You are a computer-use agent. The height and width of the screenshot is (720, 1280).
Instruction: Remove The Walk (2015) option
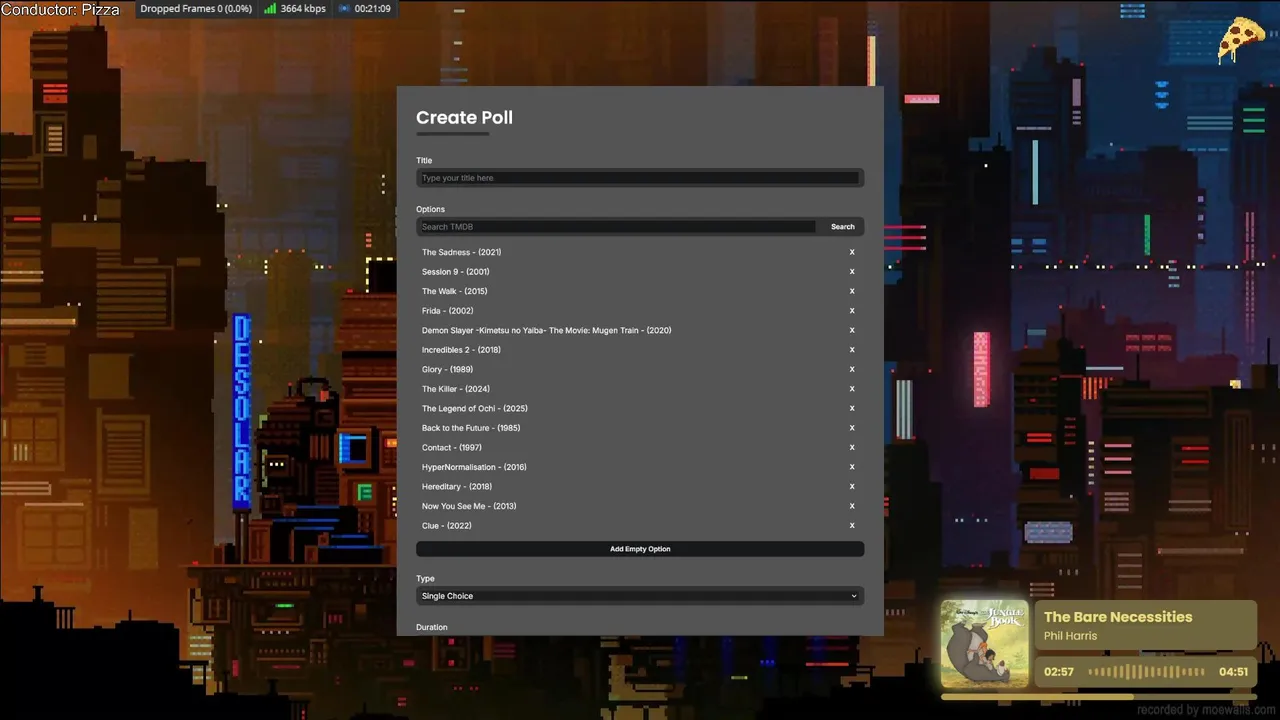[852, 291]
